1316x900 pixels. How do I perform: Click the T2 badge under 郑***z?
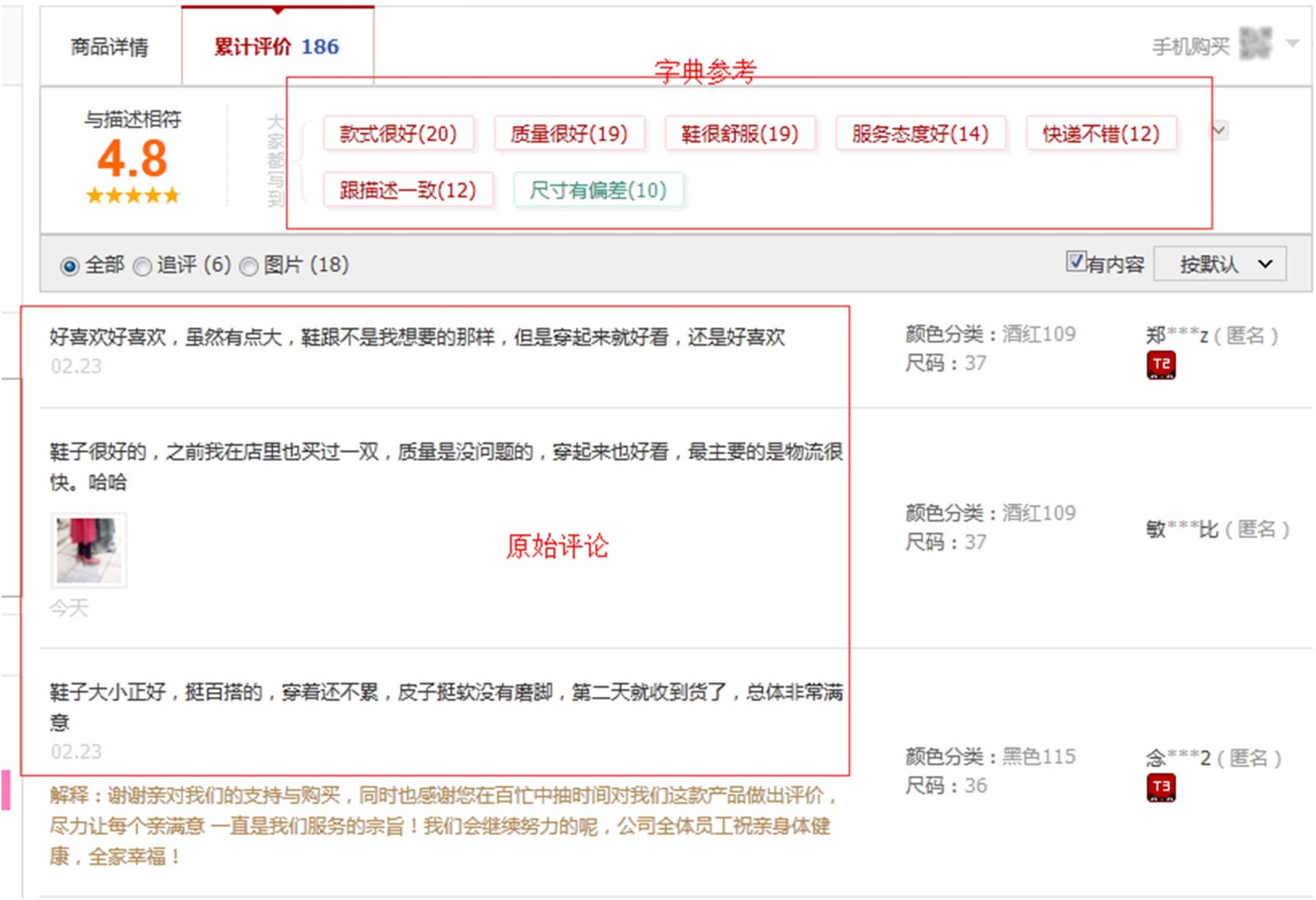coord(1161,364)
